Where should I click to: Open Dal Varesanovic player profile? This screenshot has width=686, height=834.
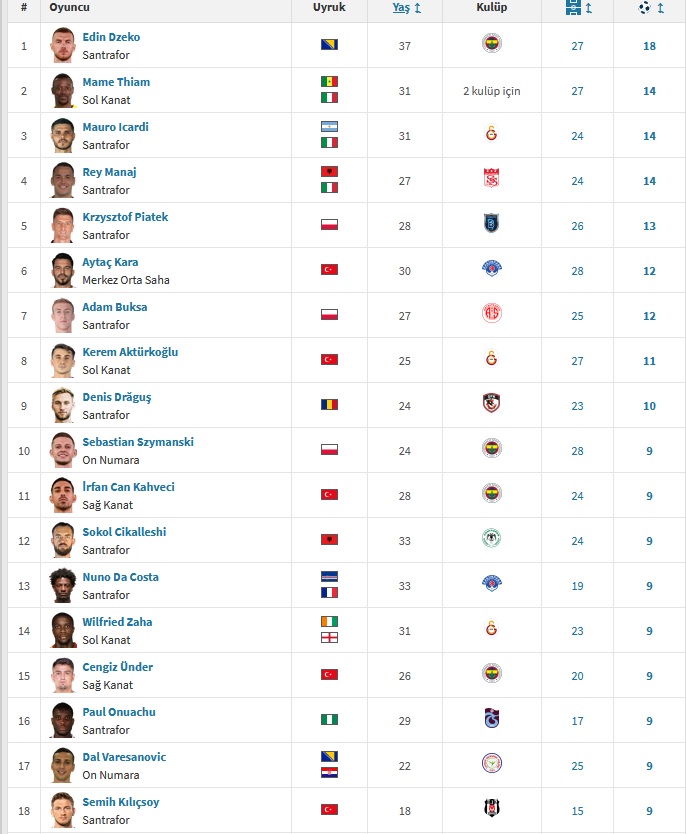click(124, 757)
